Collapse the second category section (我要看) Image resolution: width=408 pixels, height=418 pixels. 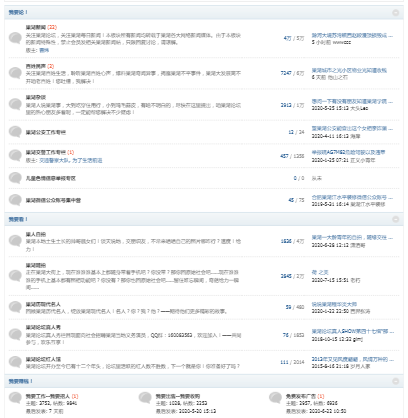pos(396,219)
